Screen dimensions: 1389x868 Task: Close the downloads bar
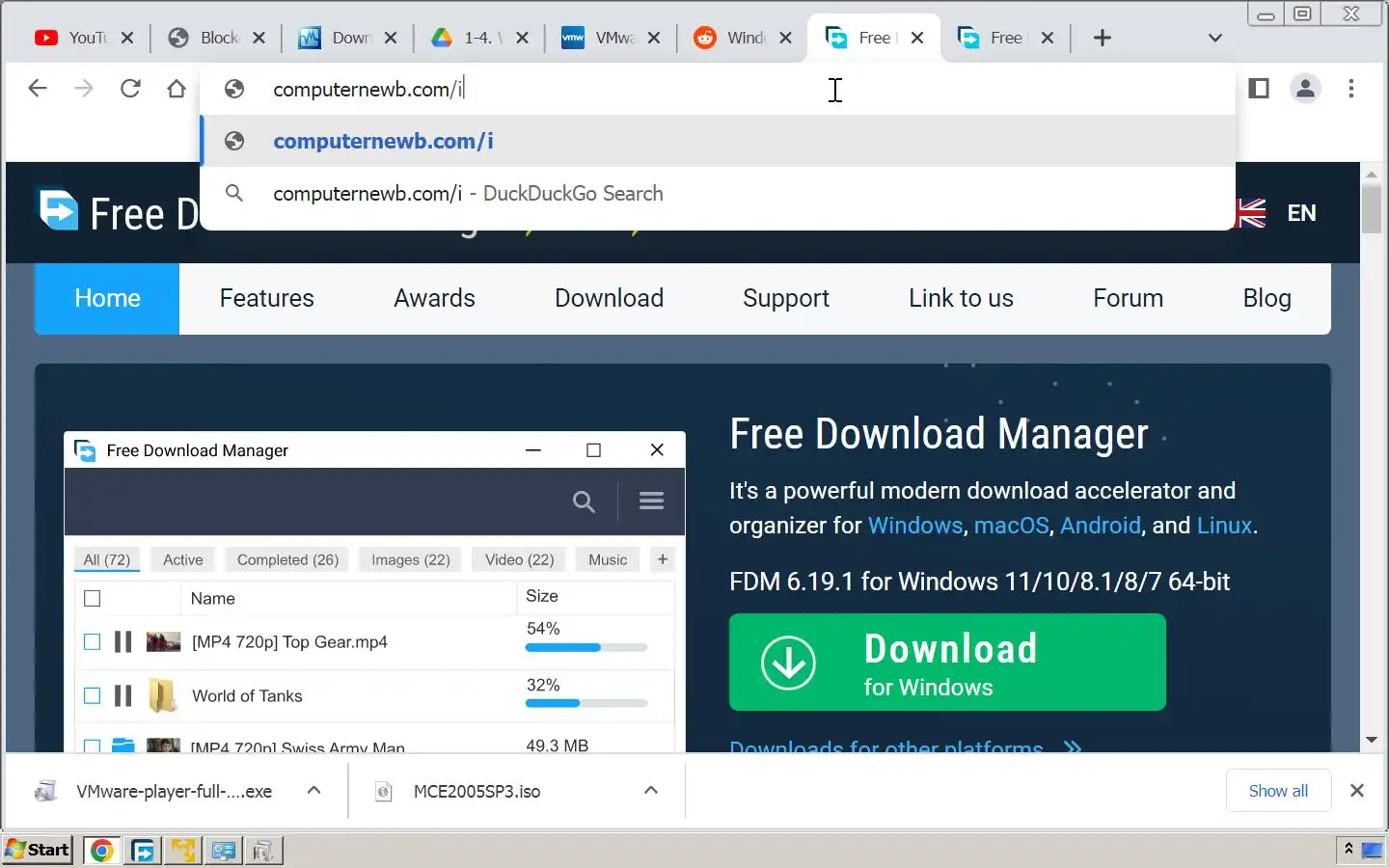click(x=1357, y=791)
